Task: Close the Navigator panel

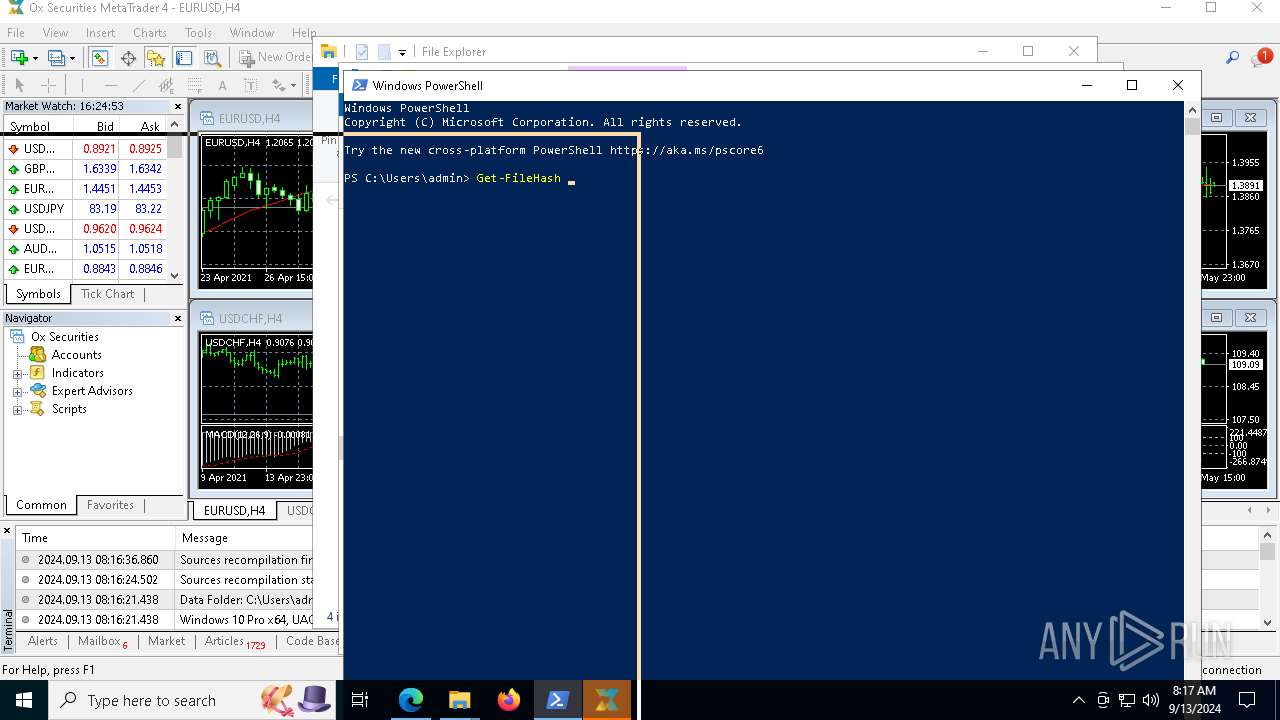Action: point(178,318)
